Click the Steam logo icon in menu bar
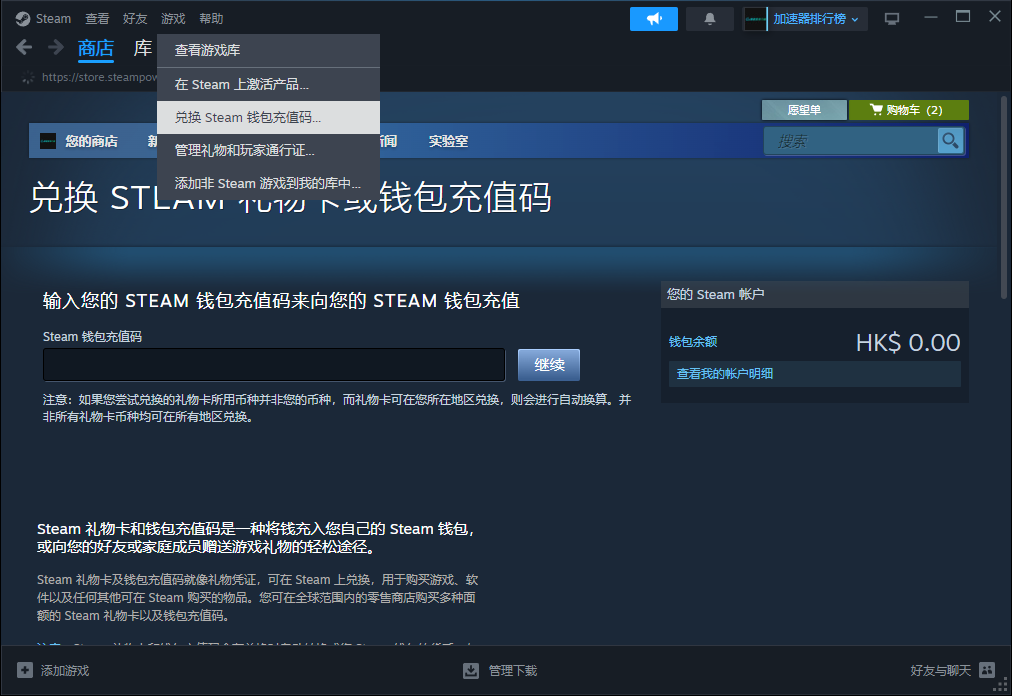The width and height of the screenshot is (1012, 696). (x=23, y=19)
